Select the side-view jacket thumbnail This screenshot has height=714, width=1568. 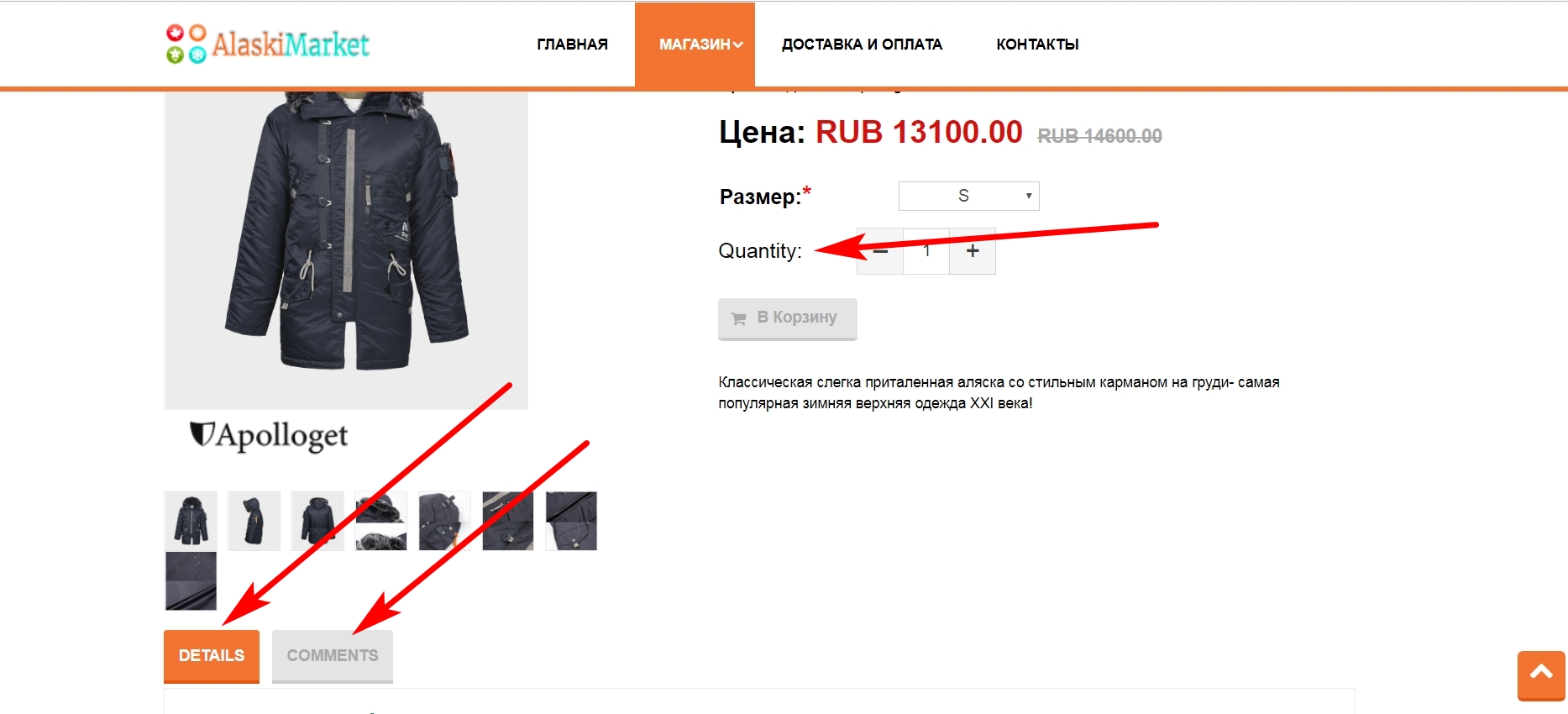(x=254, y=521)
